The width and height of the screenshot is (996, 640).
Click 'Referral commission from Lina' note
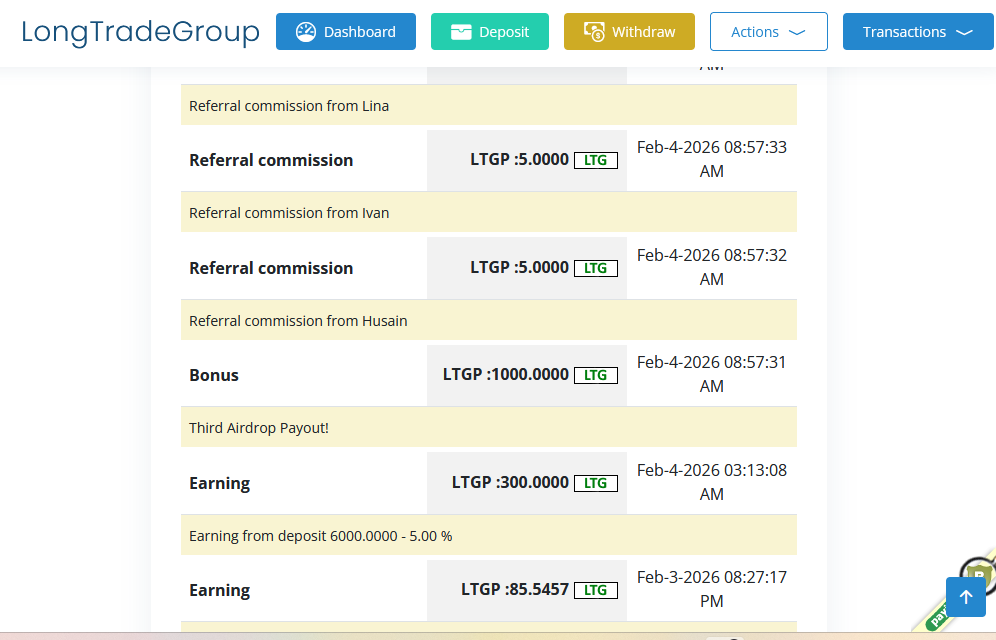[x=289, y=106]
